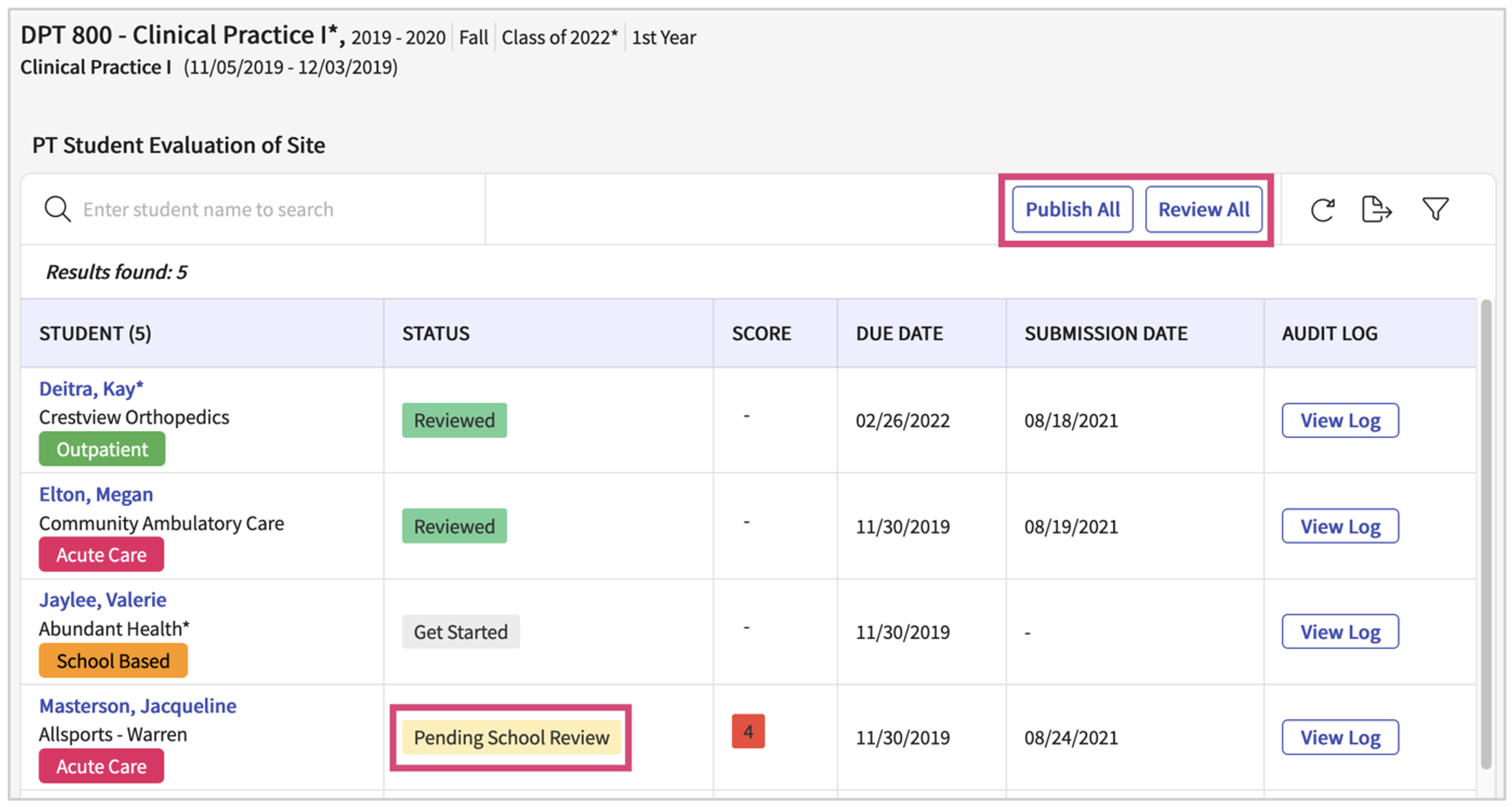Click Get Started status for Jaylee
1512x807 pixels.
click(x=461, y=632)
